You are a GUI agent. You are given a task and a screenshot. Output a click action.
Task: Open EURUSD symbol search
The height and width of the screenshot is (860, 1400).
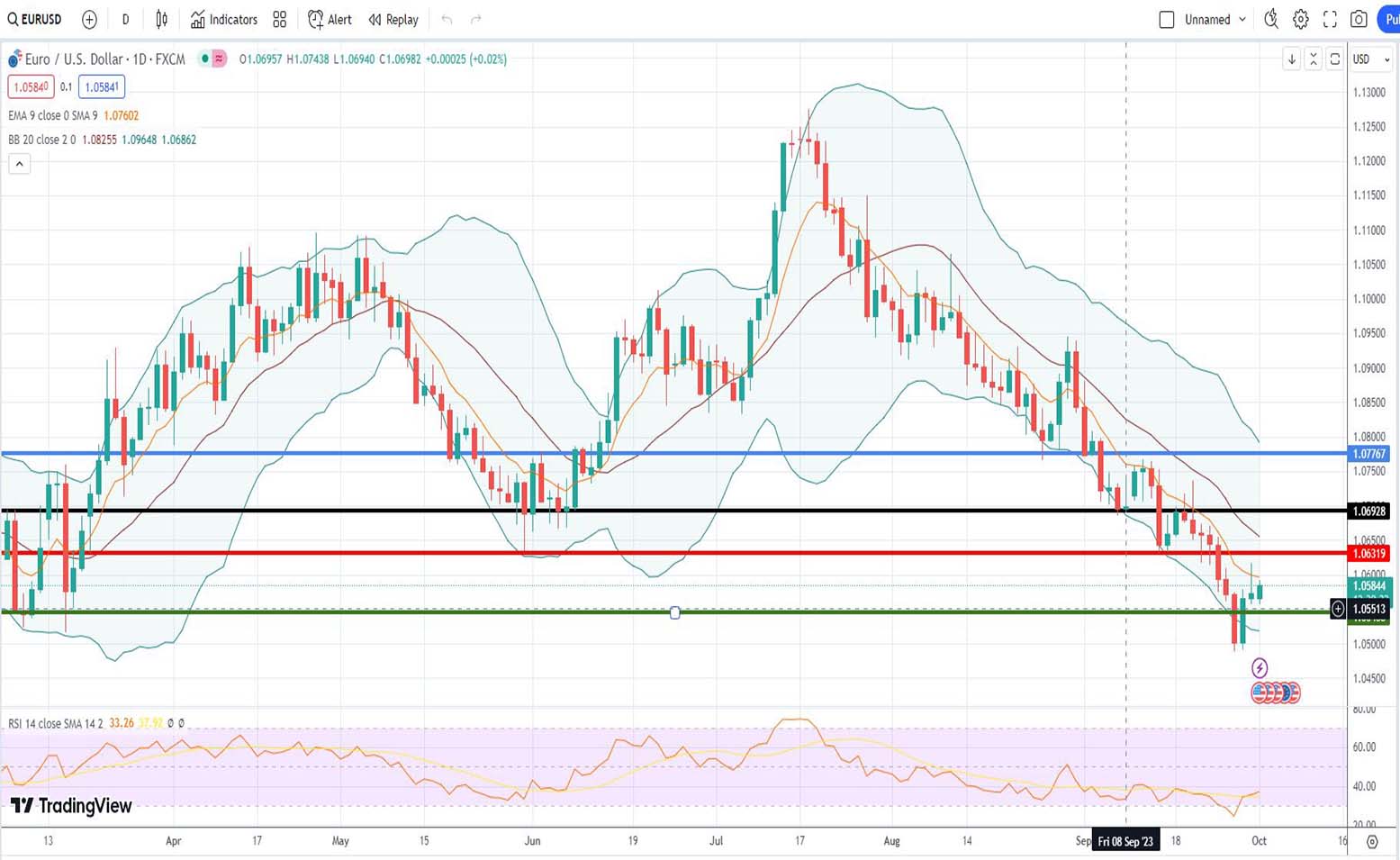[x=35, y=19]
